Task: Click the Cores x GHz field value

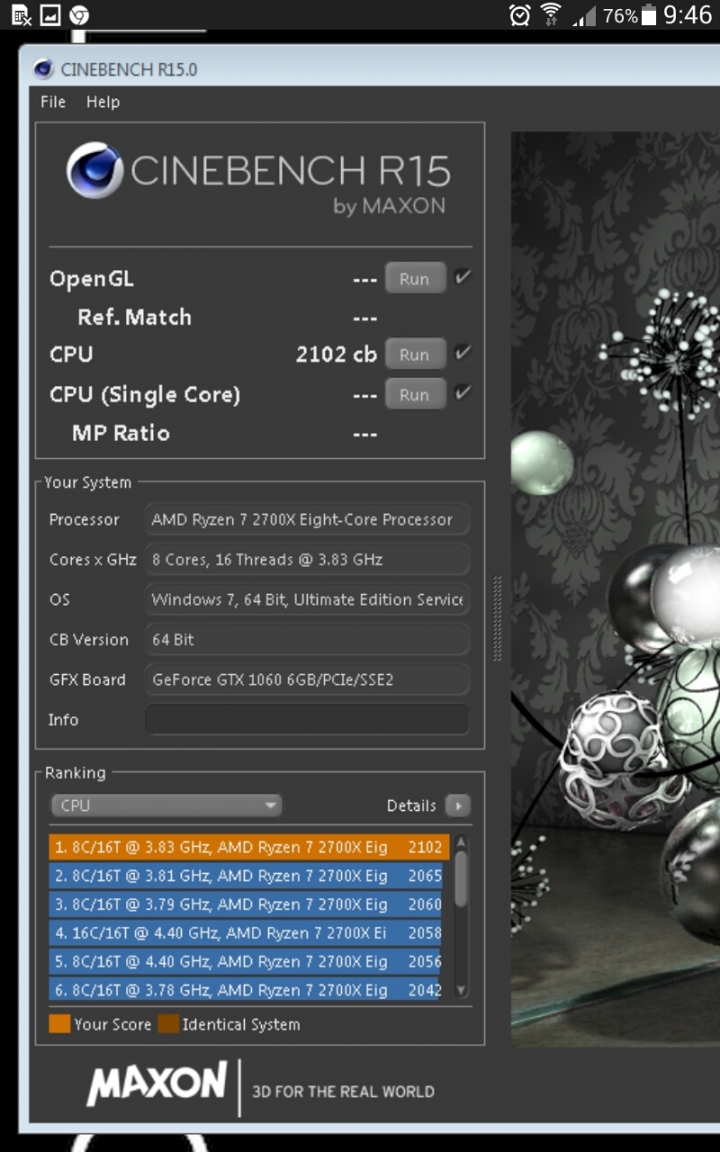Action: pyautogui.click(x=307, y=559)
